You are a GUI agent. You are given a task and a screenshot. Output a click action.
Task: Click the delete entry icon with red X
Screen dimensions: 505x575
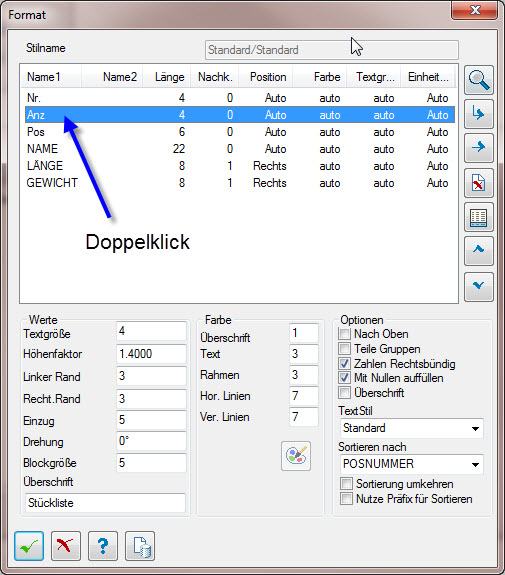pos(479,183)
